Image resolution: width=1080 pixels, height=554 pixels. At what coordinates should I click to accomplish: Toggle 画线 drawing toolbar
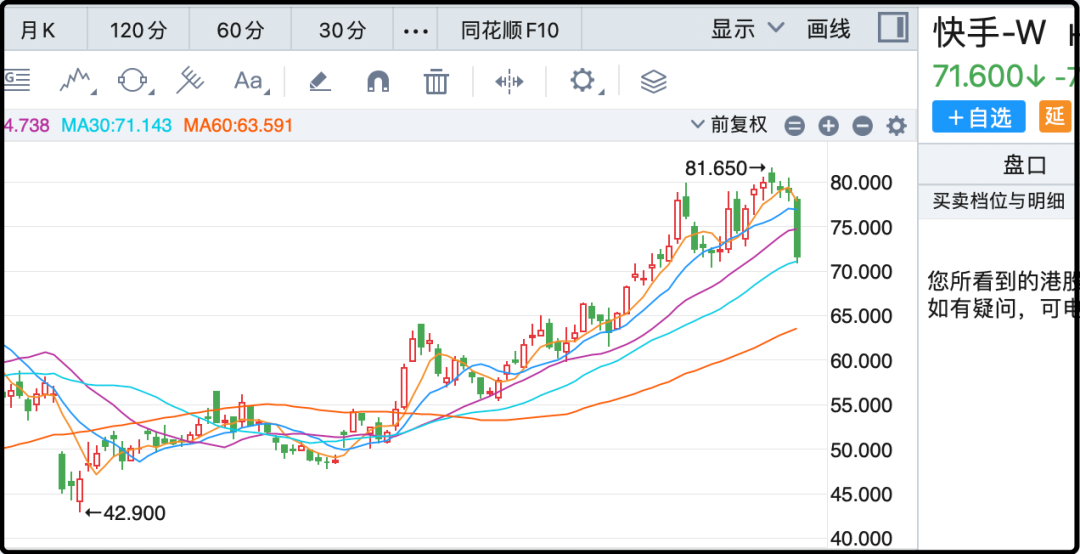point(829,29)
